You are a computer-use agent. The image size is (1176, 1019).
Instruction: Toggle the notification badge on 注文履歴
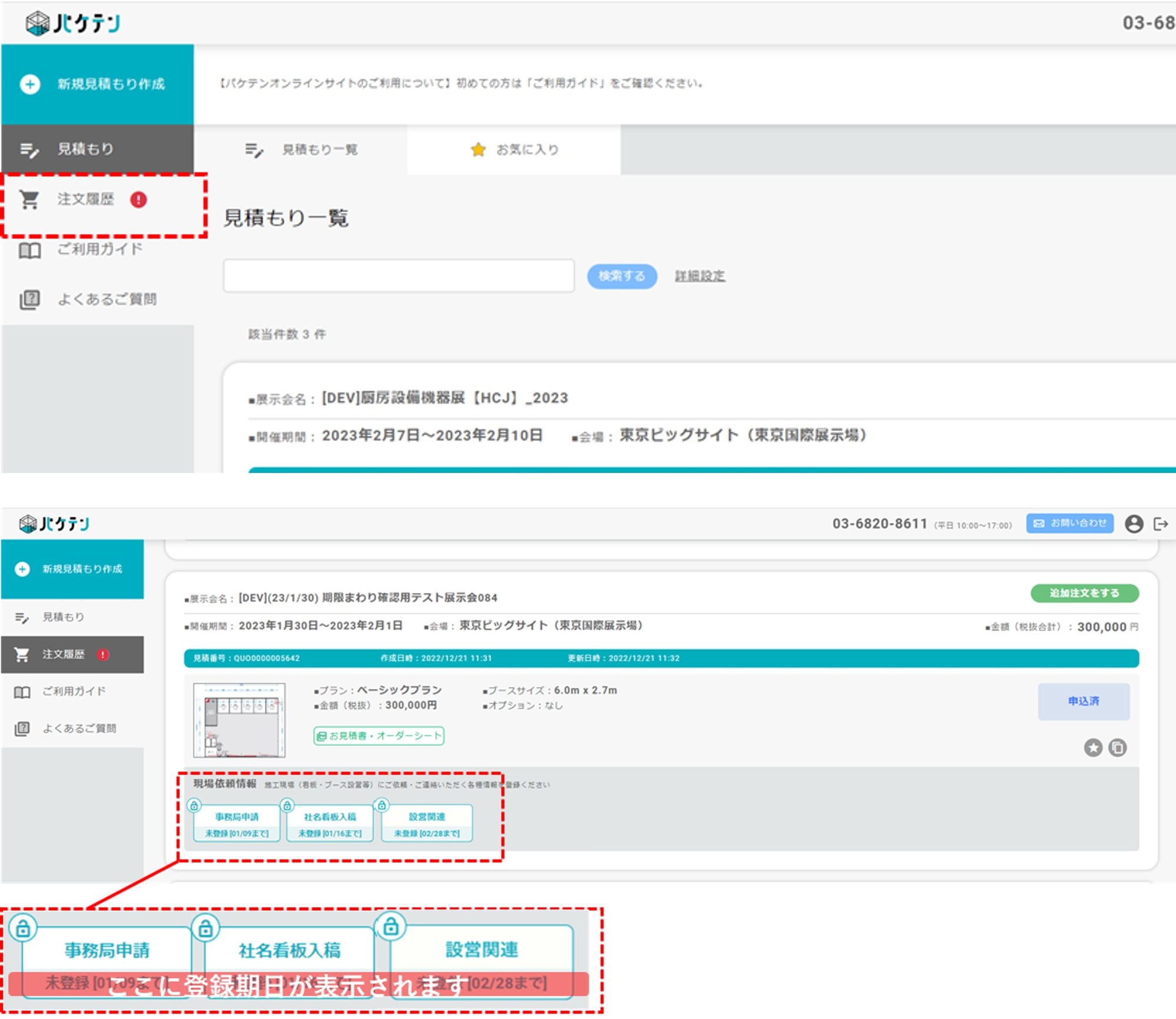(x=139, y=200)
